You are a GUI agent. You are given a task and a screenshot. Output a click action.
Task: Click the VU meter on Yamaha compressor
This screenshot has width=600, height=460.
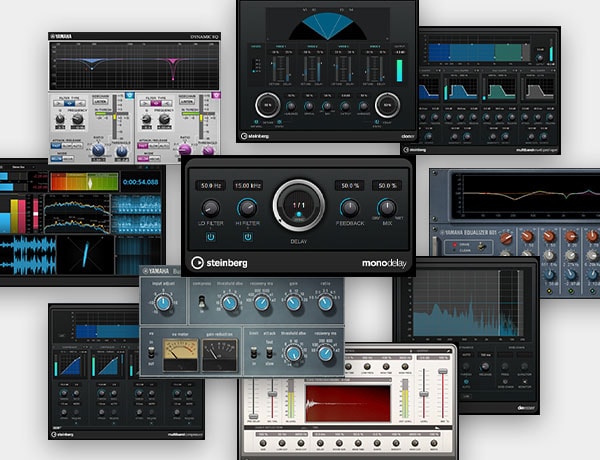click(182, 352)
